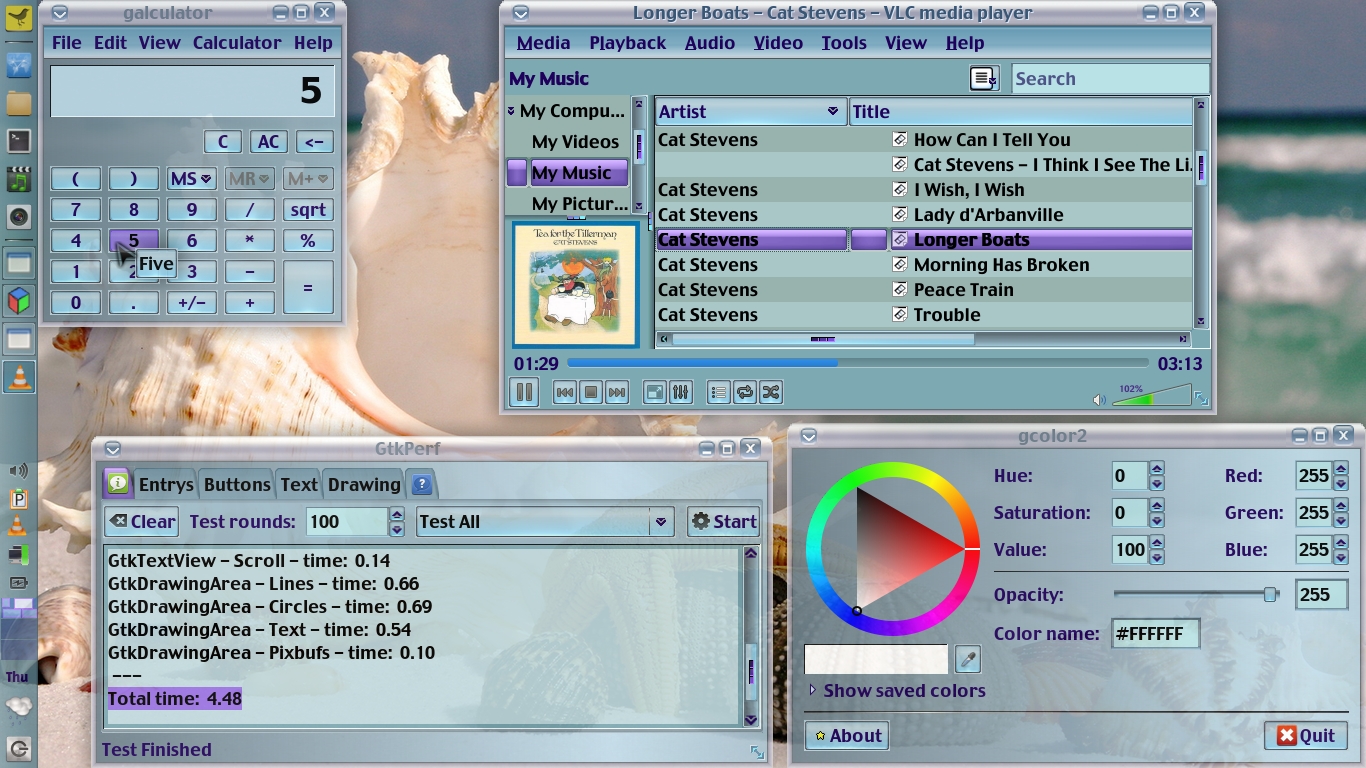Click Quit button in gcolor2
This screenshot has height=768, width=1366.
1305,736
